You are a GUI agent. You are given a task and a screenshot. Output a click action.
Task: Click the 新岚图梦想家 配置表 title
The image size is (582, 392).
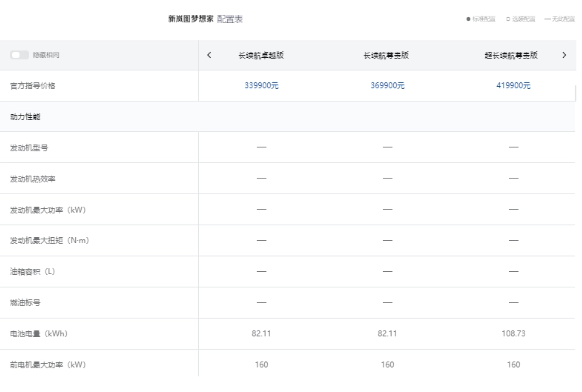tap(205, 19)
